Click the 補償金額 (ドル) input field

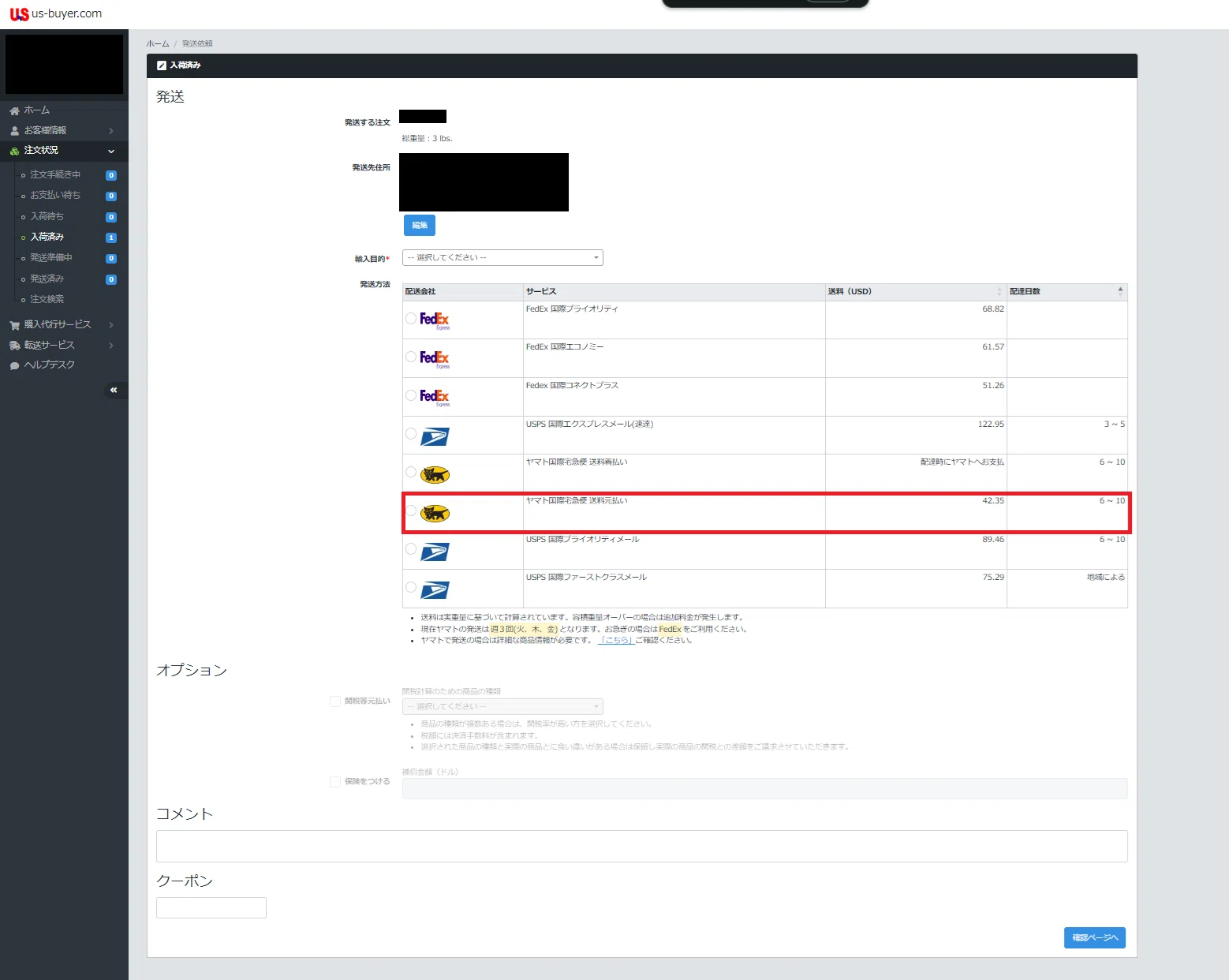coord(765,788)
